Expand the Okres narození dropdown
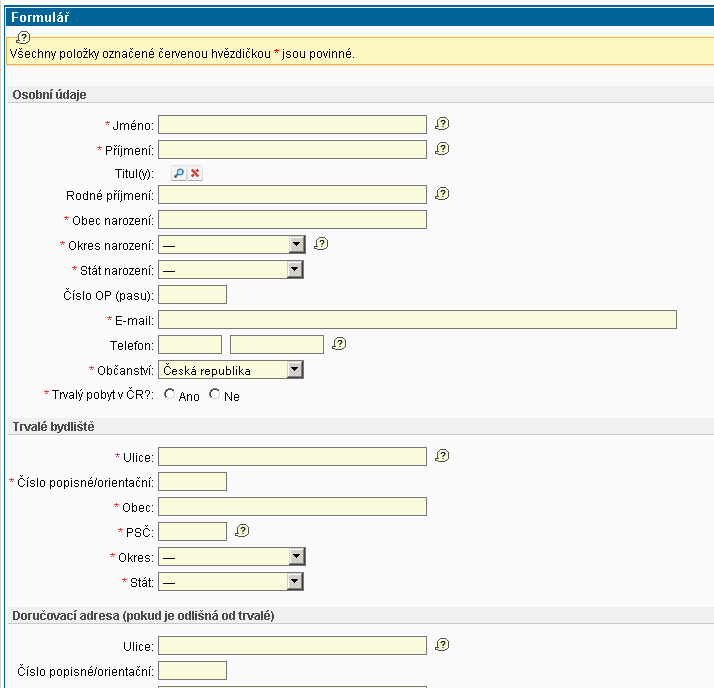Screen dimensions: 714x688 pyautogui.click(x=295, y=244)
